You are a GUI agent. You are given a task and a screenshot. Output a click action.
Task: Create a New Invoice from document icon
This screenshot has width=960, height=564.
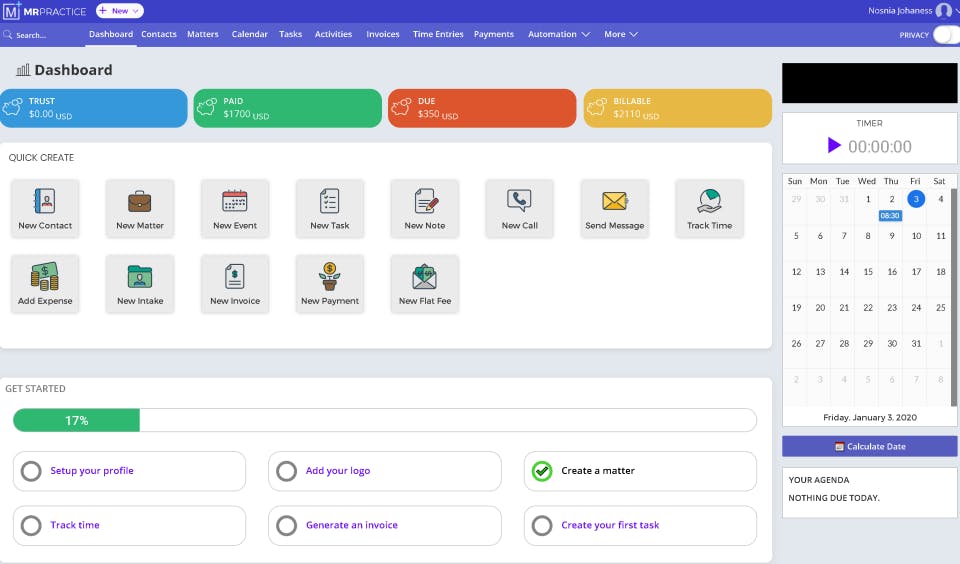coord(234,284)
